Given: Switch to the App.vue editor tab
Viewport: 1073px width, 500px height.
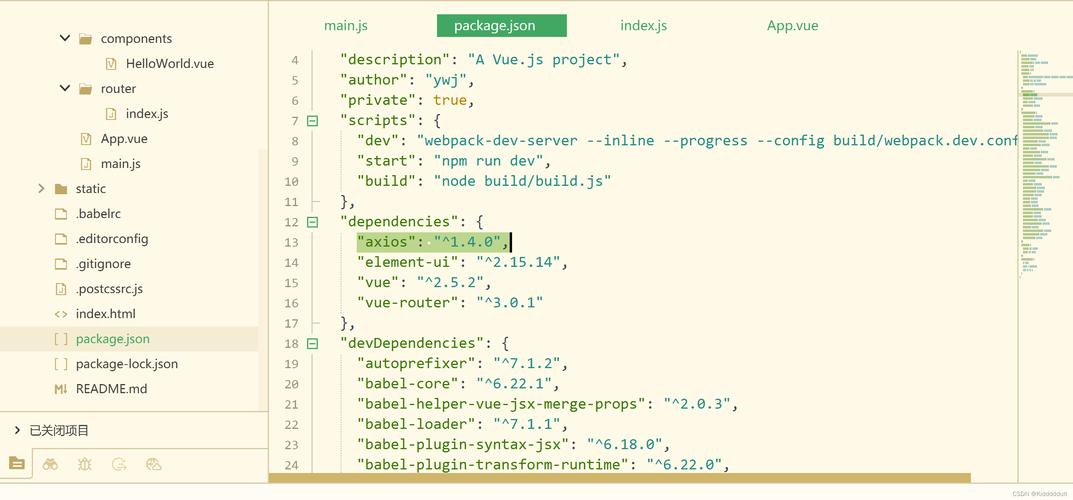Looking at the screenshot, I should (792, 25).
